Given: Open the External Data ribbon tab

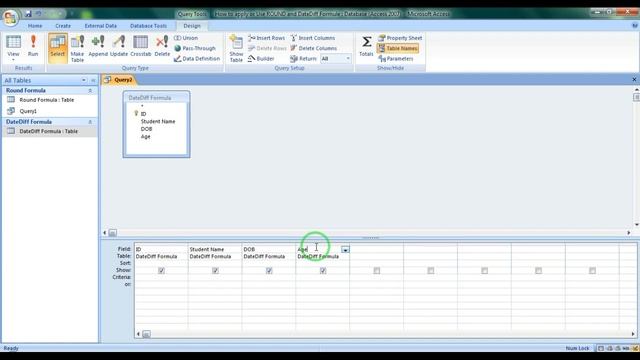Looking at the screenshot, I should point(100,26).
